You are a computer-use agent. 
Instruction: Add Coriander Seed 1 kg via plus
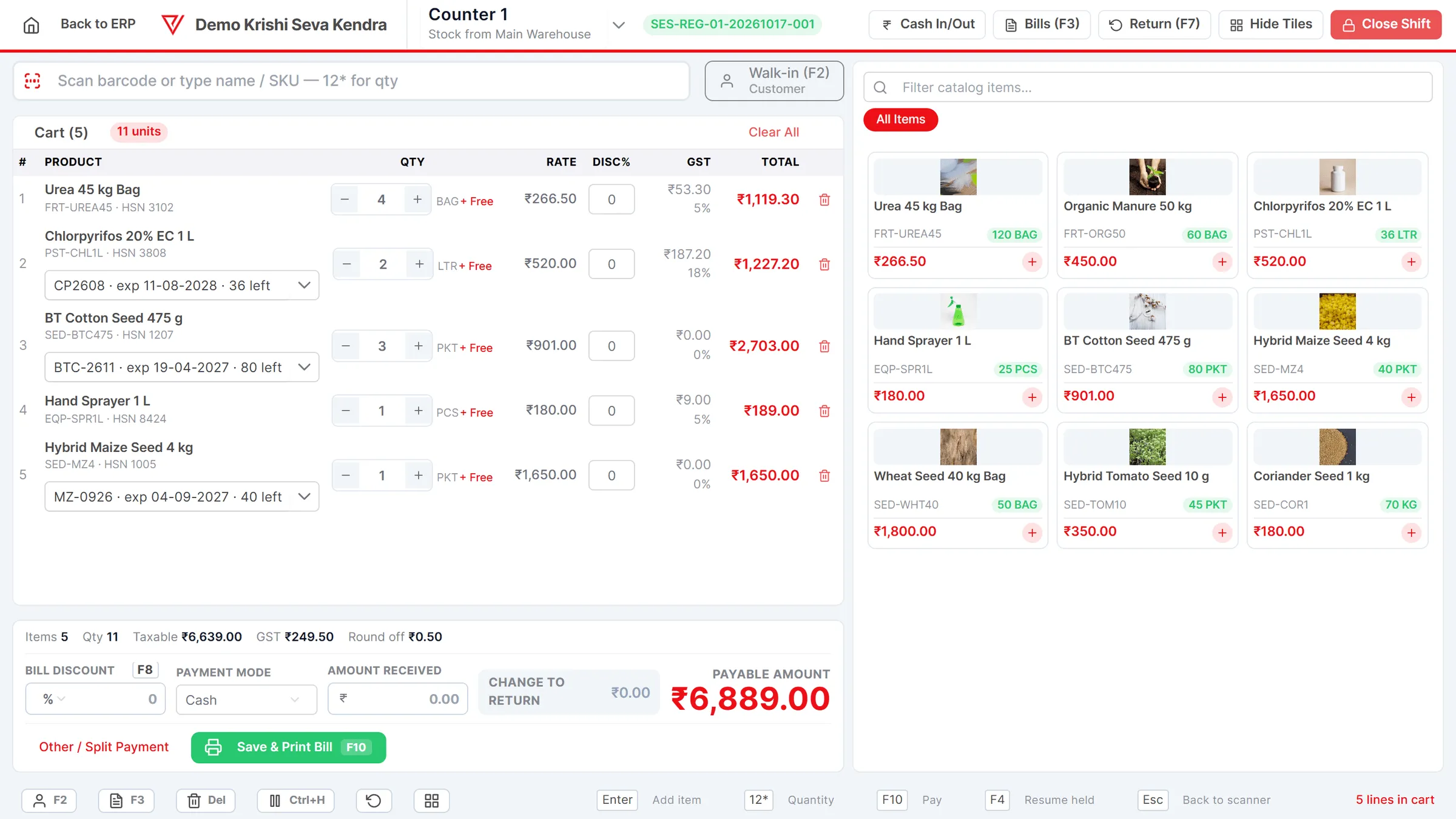pos(1411,533)
